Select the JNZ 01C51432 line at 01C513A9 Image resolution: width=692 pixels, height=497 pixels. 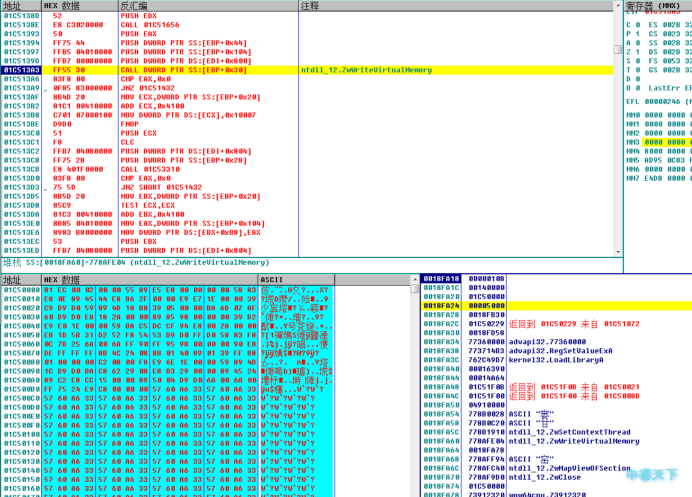[148, 88]
